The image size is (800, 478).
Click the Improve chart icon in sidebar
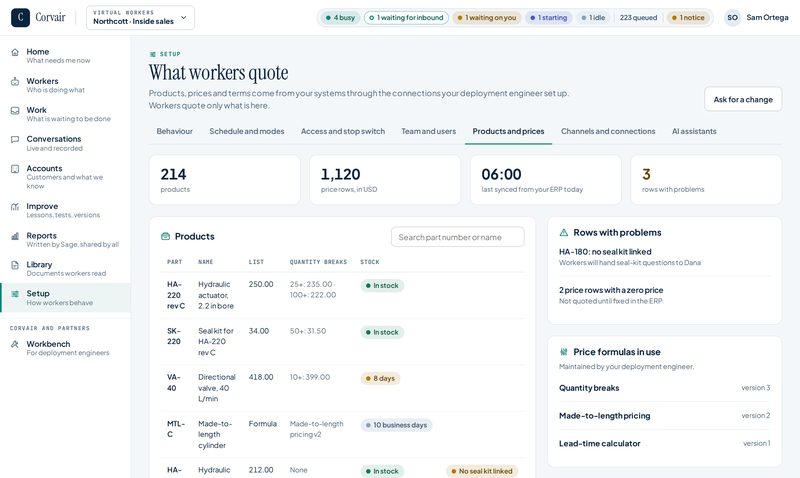15,207
